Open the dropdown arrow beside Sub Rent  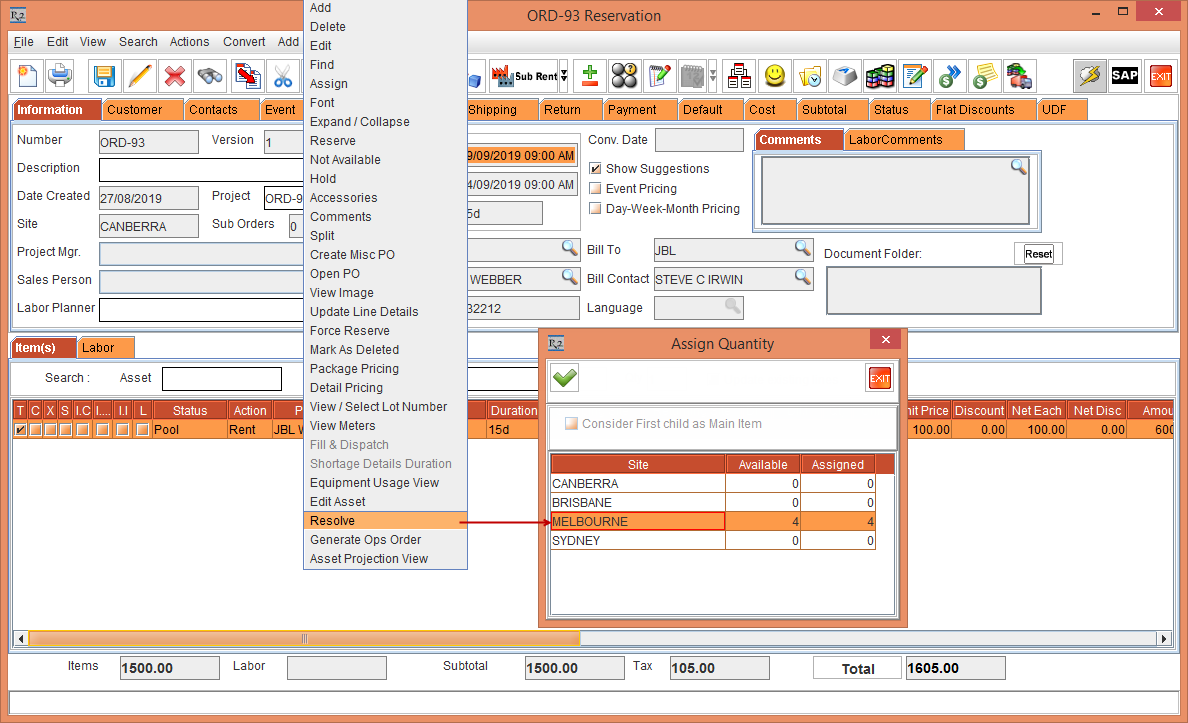[563, 76]
